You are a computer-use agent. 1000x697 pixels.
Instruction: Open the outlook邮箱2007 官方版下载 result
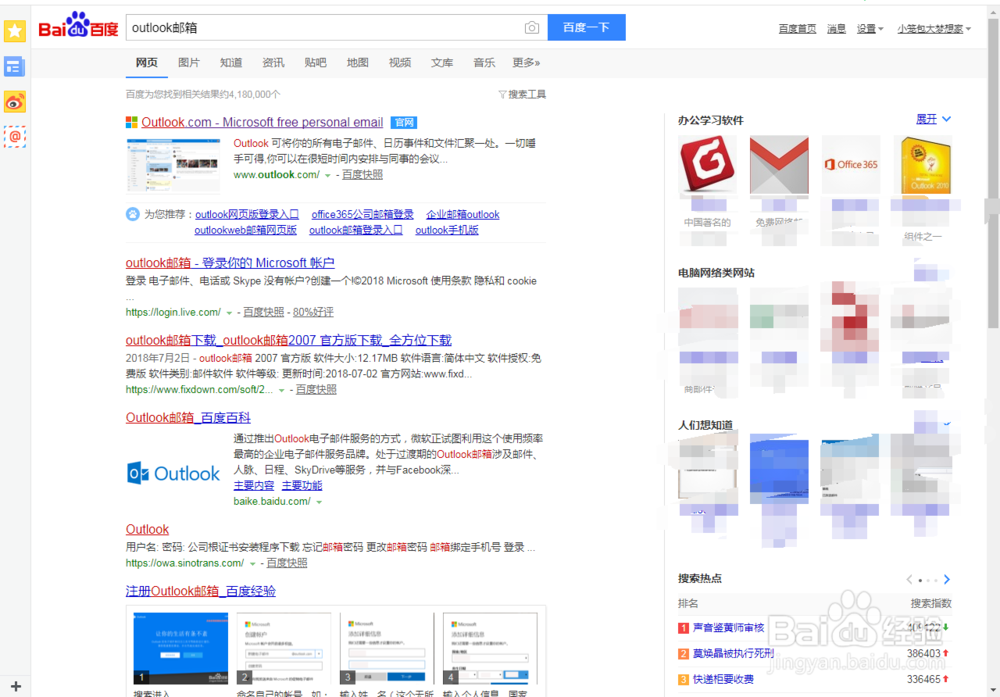tap(288, 340)
